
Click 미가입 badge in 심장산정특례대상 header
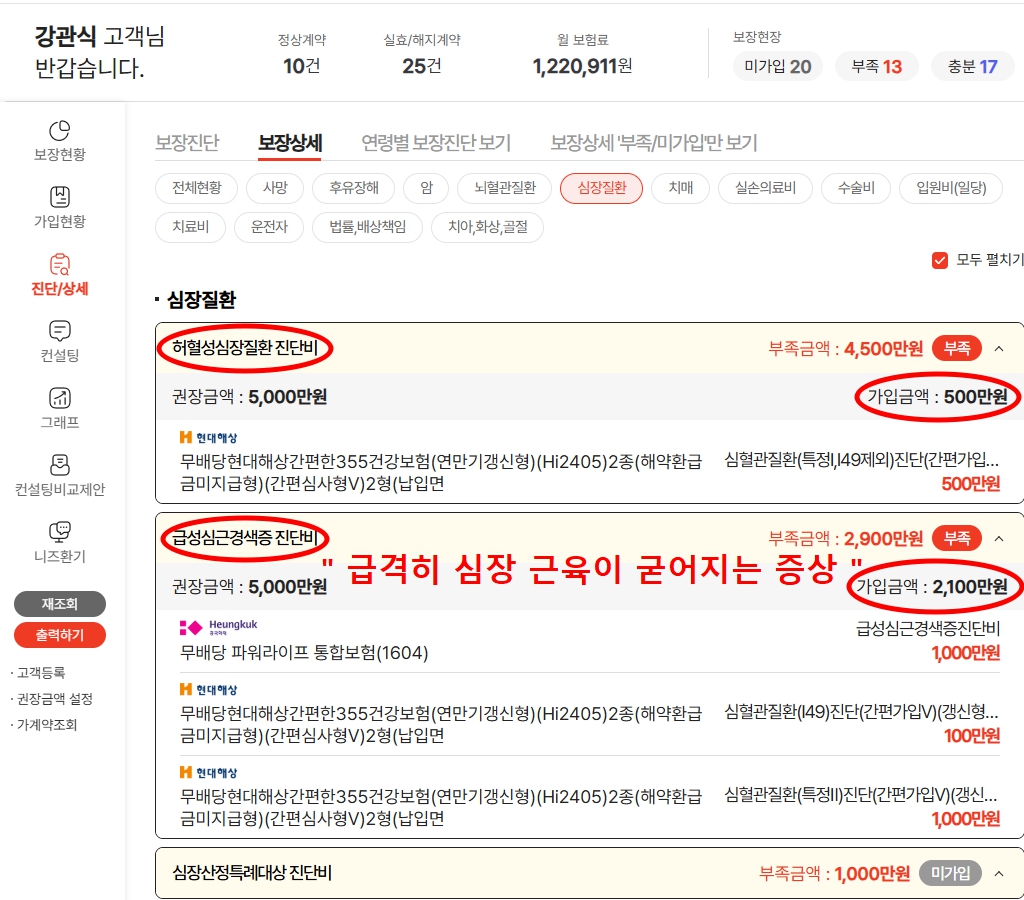point(950,874)
